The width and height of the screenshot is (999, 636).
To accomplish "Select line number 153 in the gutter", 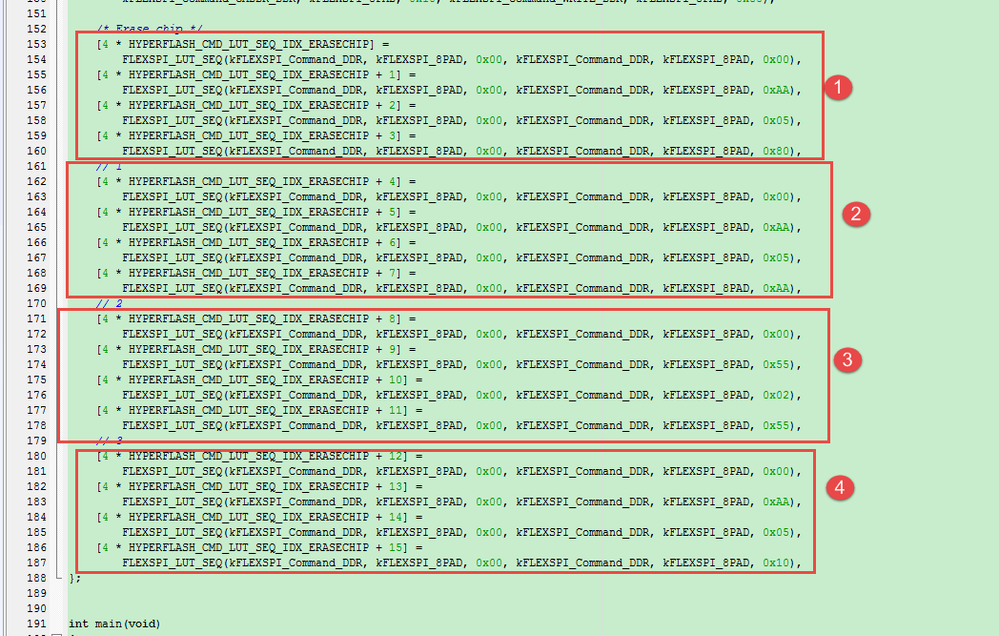I will [36, 44].
